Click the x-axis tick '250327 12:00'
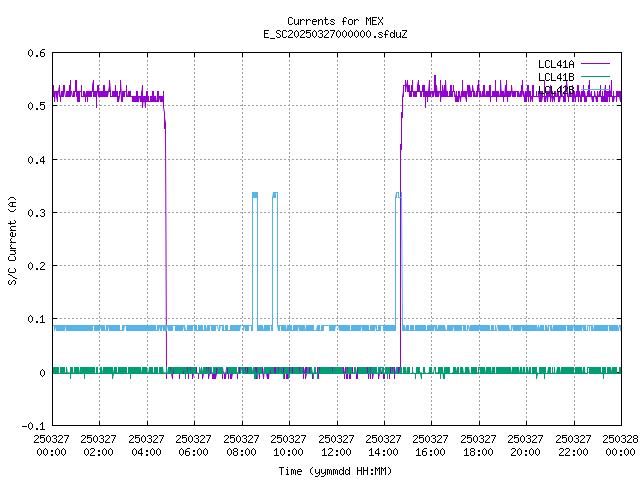 [x=336, y=445]
